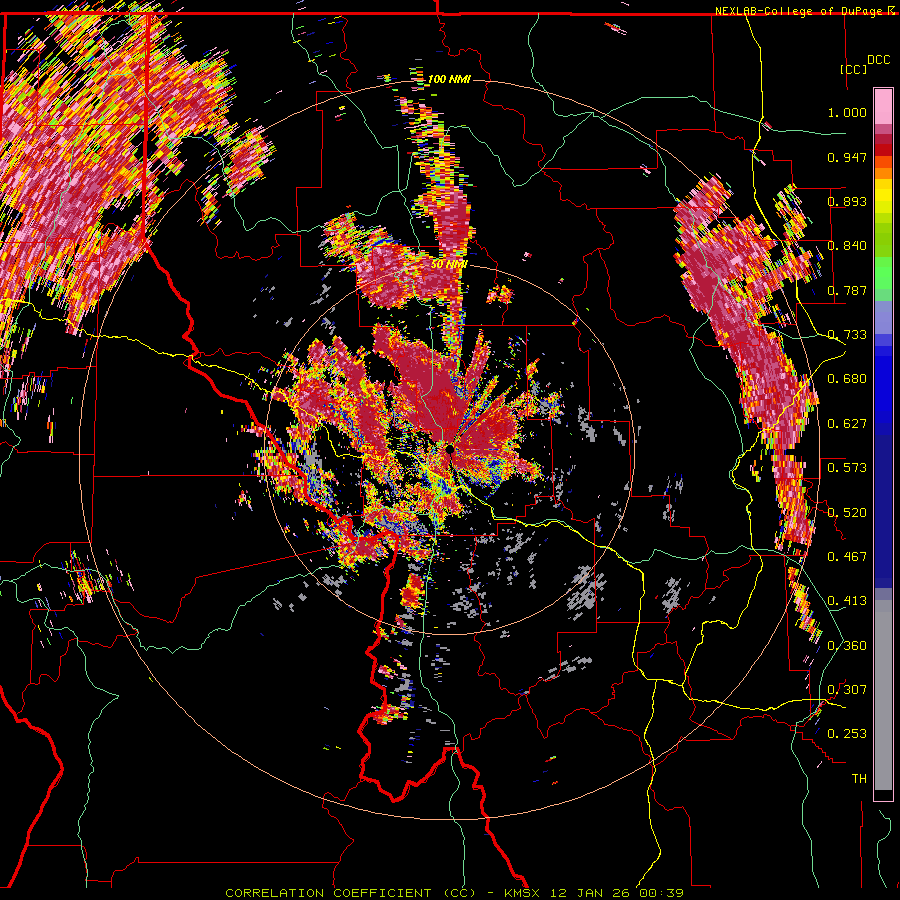Click the 0.893 color scale value
The width and height of the screenshot is (900, 900).
847,201
